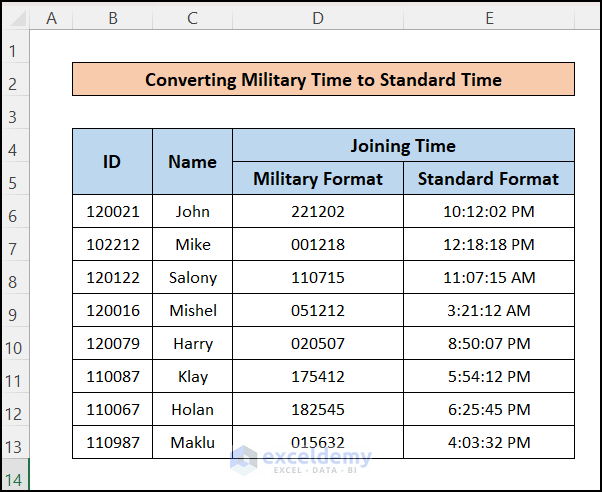Click the ID header cell
602x492 pixels.
pyautogui.click(x=112, y=161)
